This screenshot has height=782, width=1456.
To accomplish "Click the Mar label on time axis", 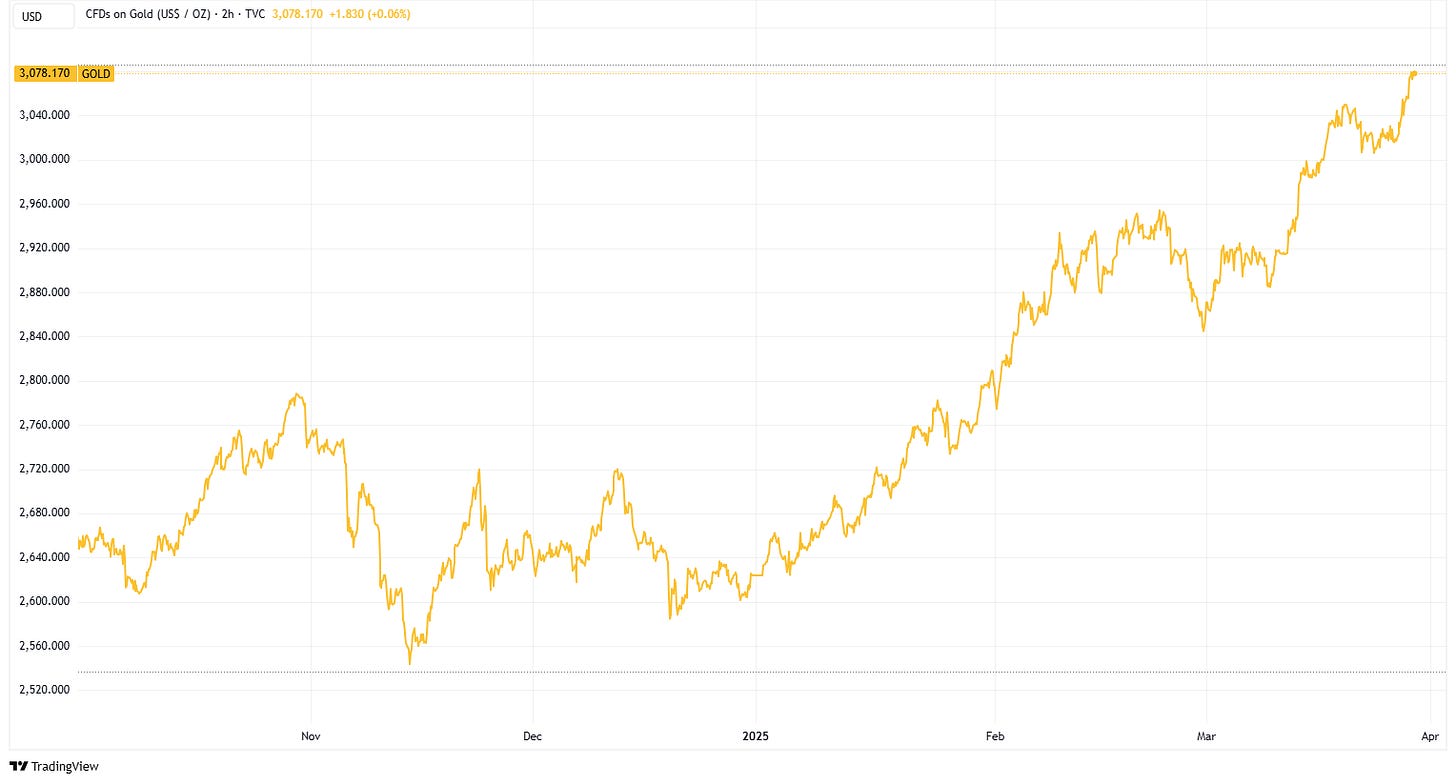I will pos(1207,737).
